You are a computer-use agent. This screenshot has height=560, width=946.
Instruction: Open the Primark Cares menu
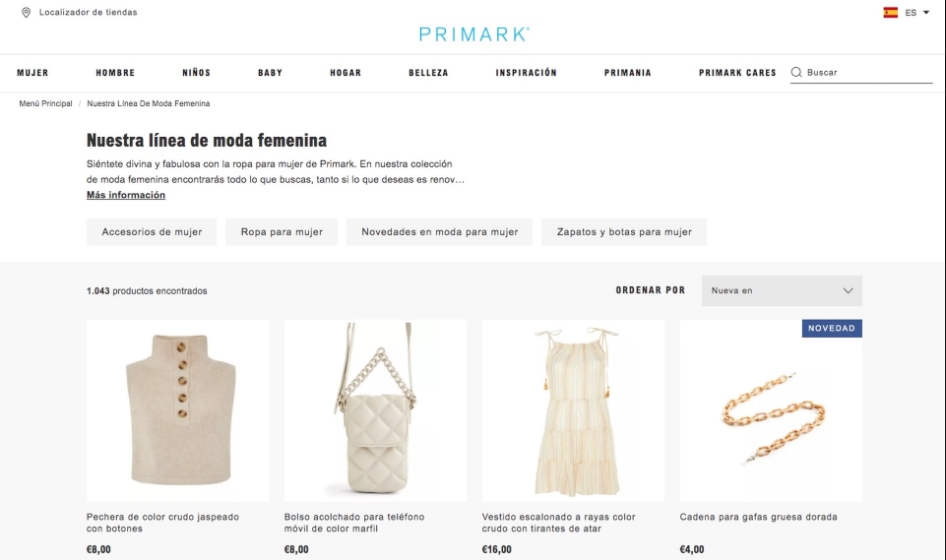[737, 73]
